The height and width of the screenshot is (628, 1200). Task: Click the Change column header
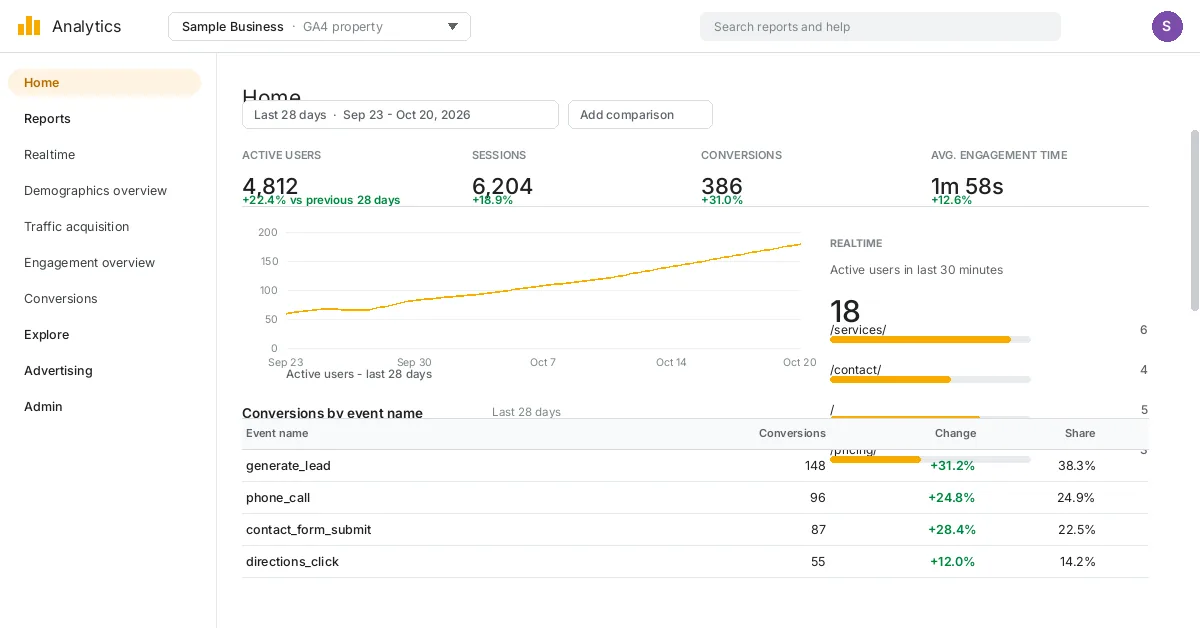tap(955, 434)
